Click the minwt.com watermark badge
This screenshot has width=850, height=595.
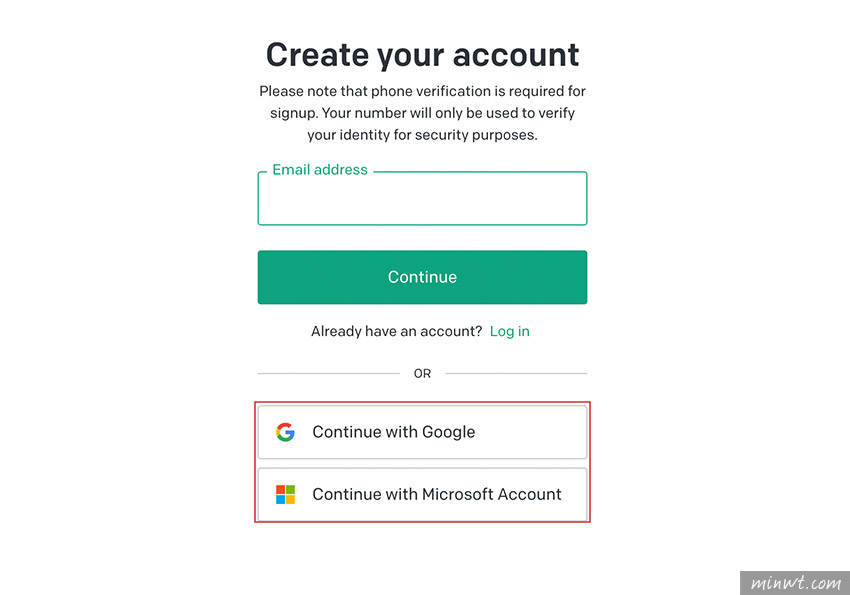795,583
